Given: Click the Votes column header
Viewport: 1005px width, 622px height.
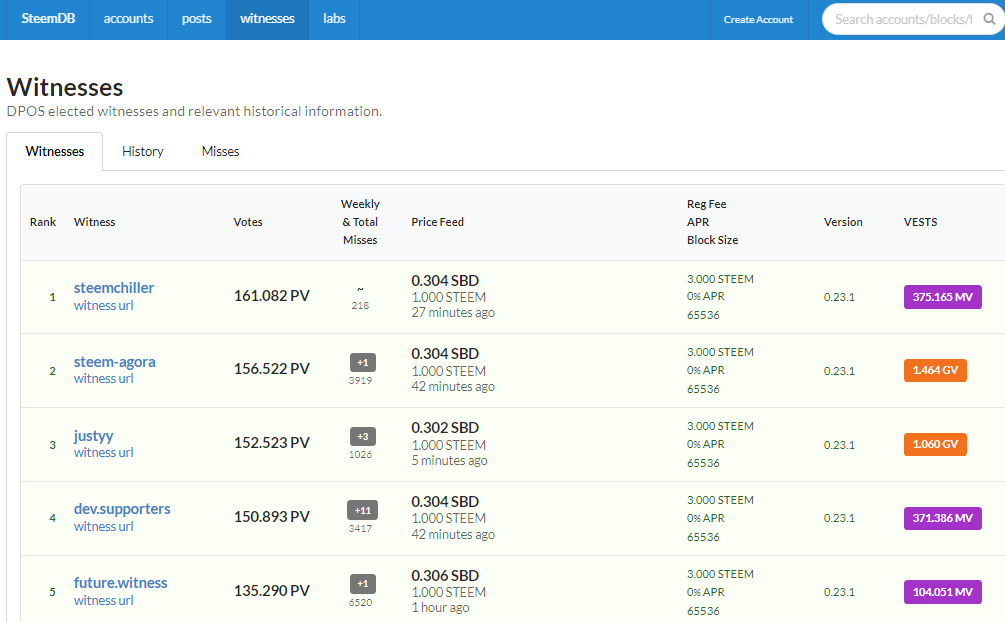Looking at the screenshot, I should click(x=248, y=222).
